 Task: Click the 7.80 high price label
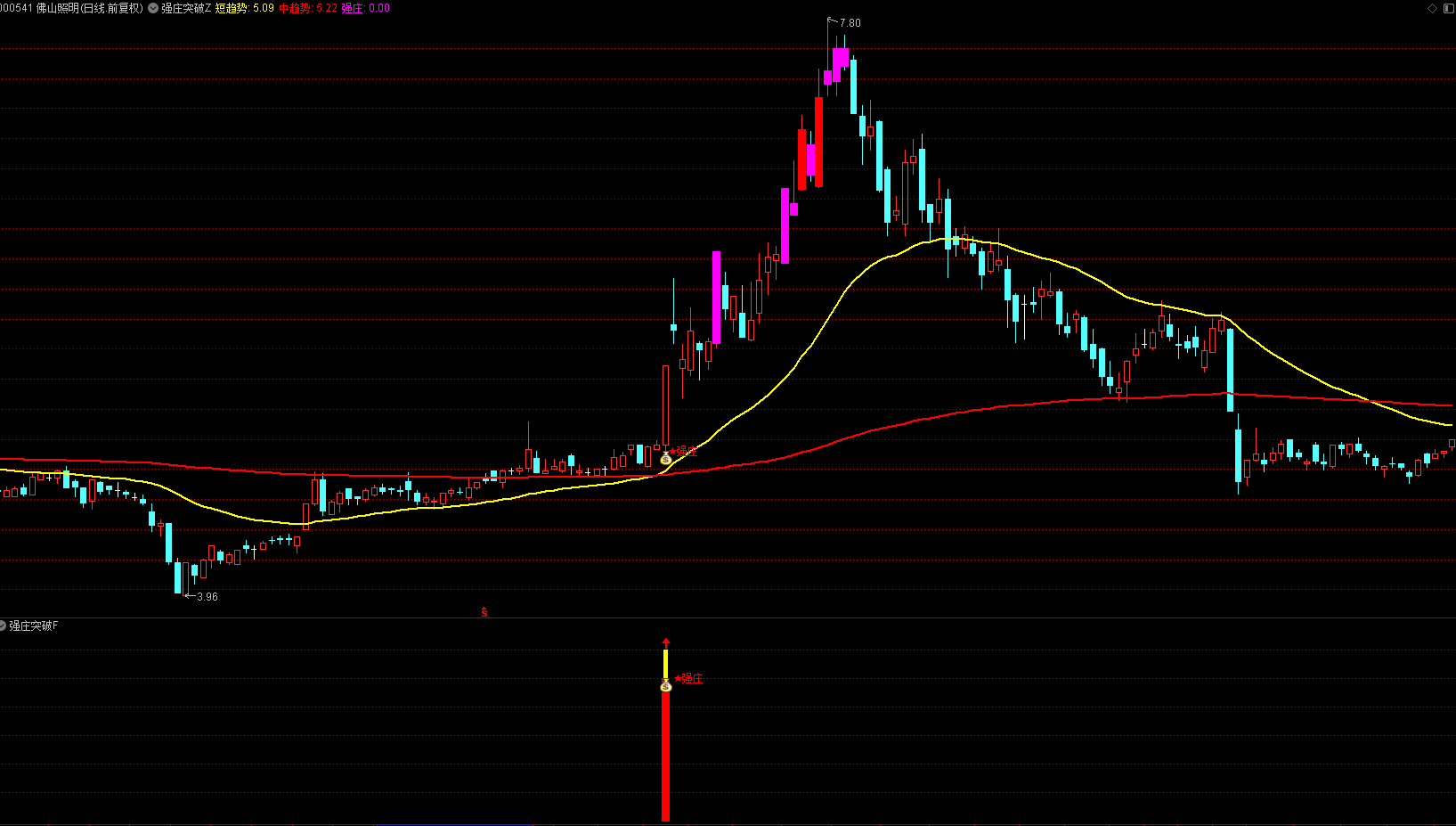pos(850,23)
